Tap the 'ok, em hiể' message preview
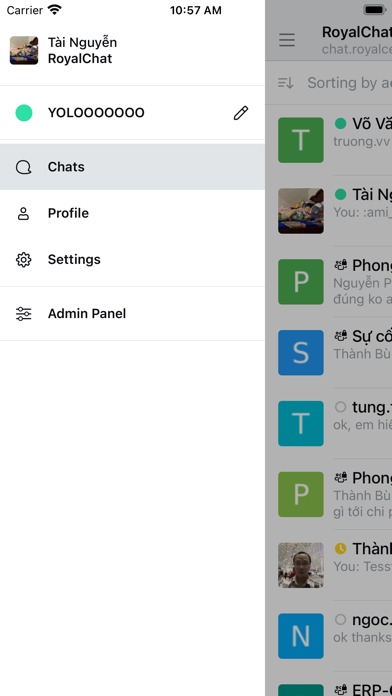 click(362, 425)
